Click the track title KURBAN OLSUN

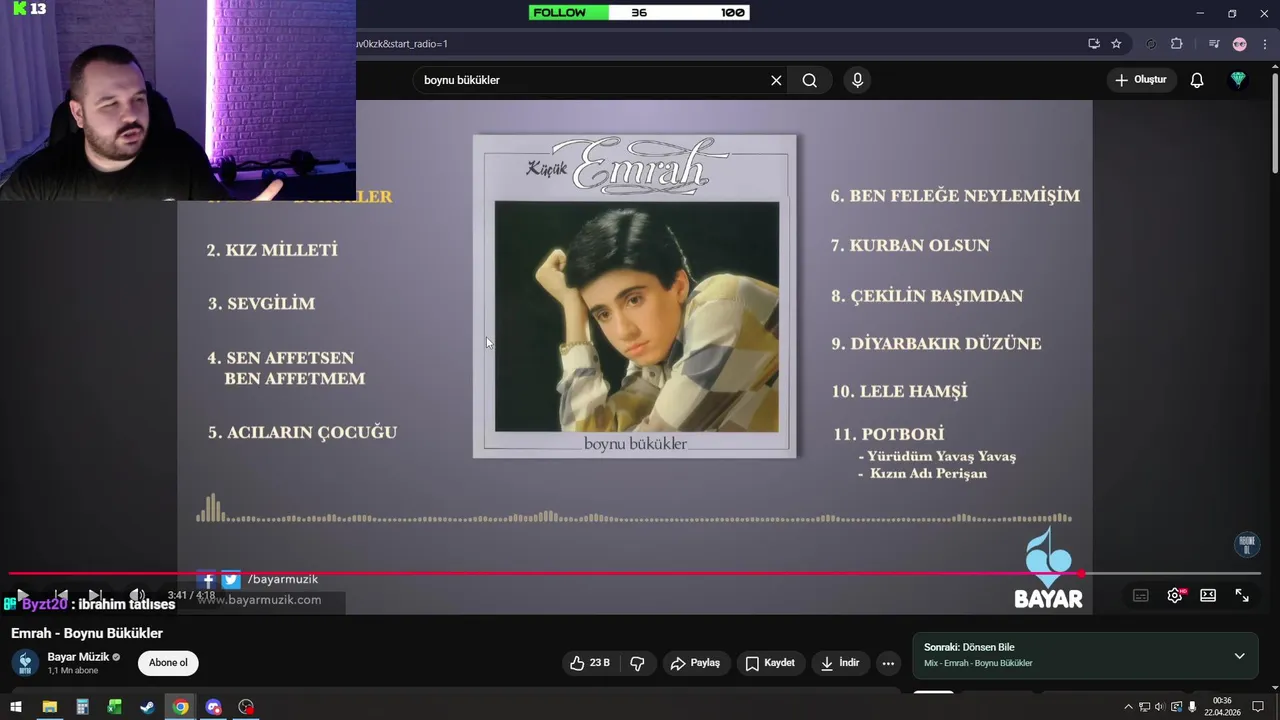tap(919, 245)
